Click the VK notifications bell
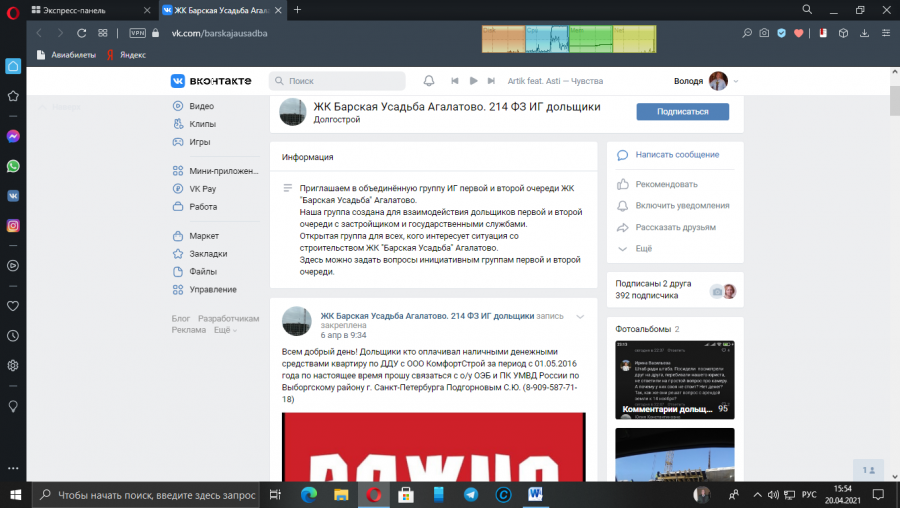Screen dimensions: 900x508 [429, 81]
